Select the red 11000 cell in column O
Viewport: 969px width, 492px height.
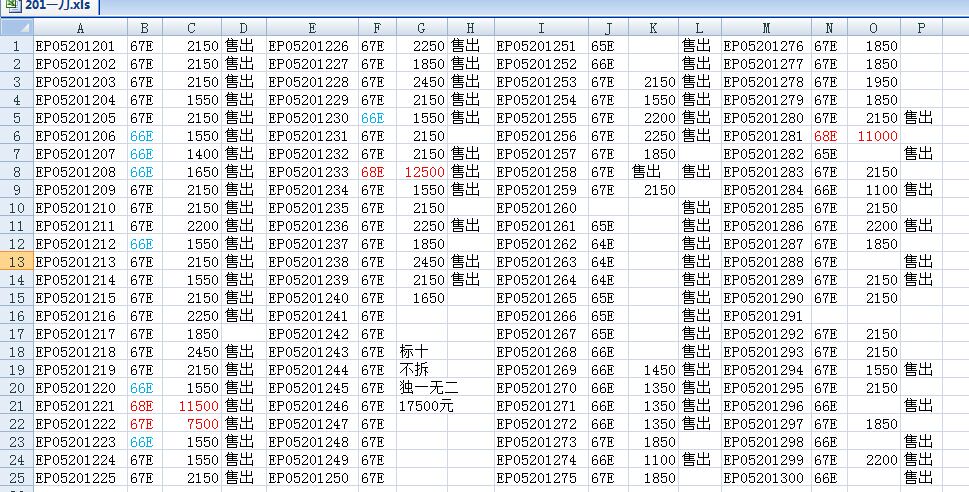(875, 136)
